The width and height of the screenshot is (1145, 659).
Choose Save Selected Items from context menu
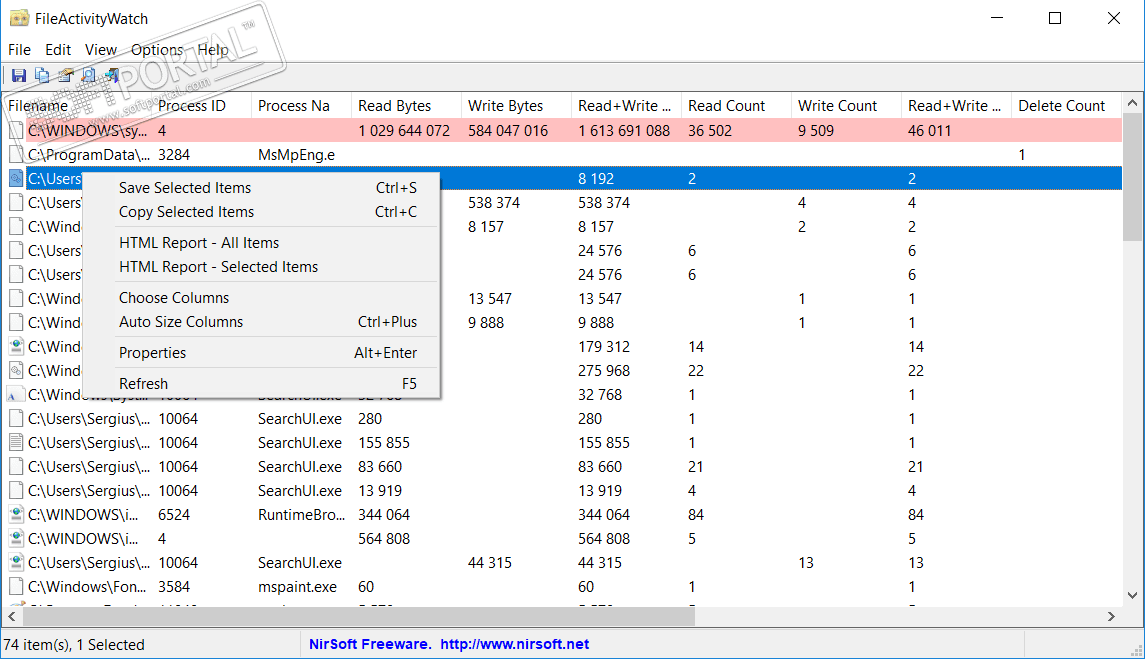(x=261, y=188)
